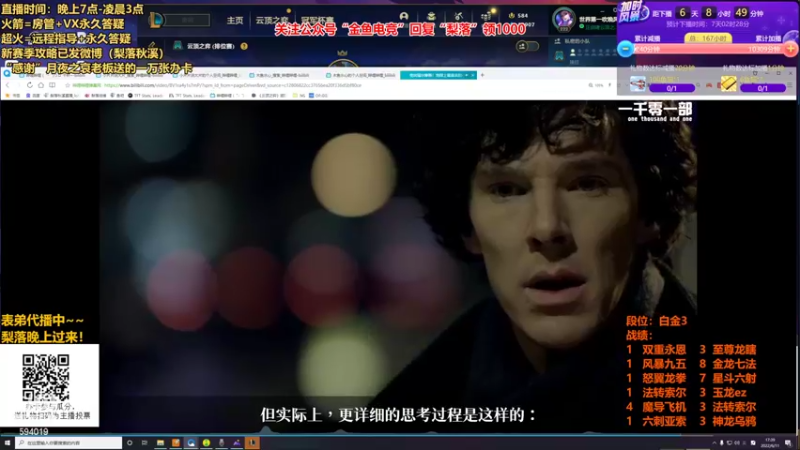Open the League client crafting hammer icon

pos(458,16)
